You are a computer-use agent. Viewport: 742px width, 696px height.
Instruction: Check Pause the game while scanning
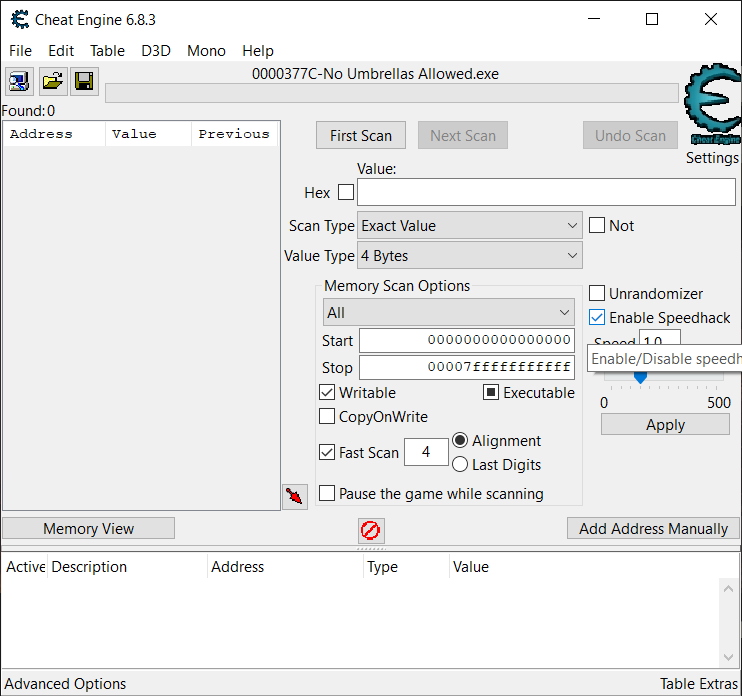coord(327,493)
